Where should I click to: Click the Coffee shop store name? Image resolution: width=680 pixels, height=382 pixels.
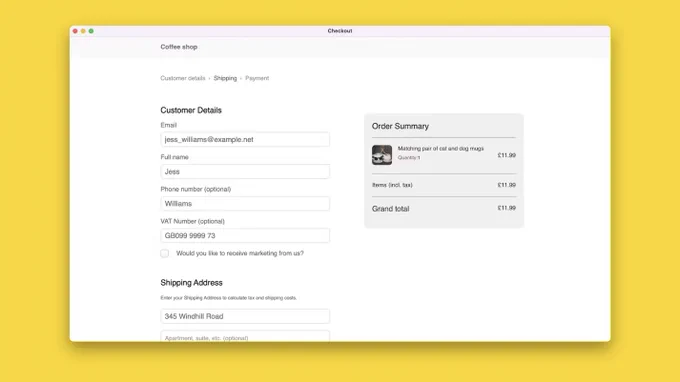click(179, 47)
